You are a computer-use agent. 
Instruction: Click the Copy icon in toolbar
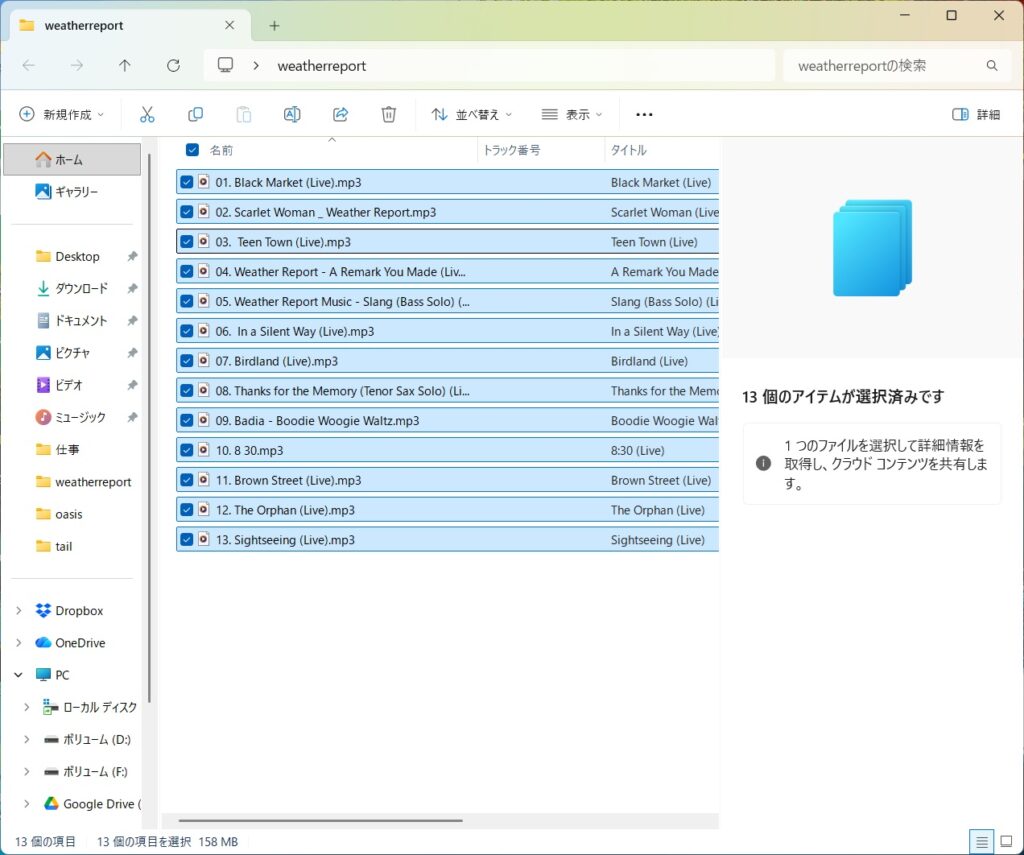click(x=196, y=115)
